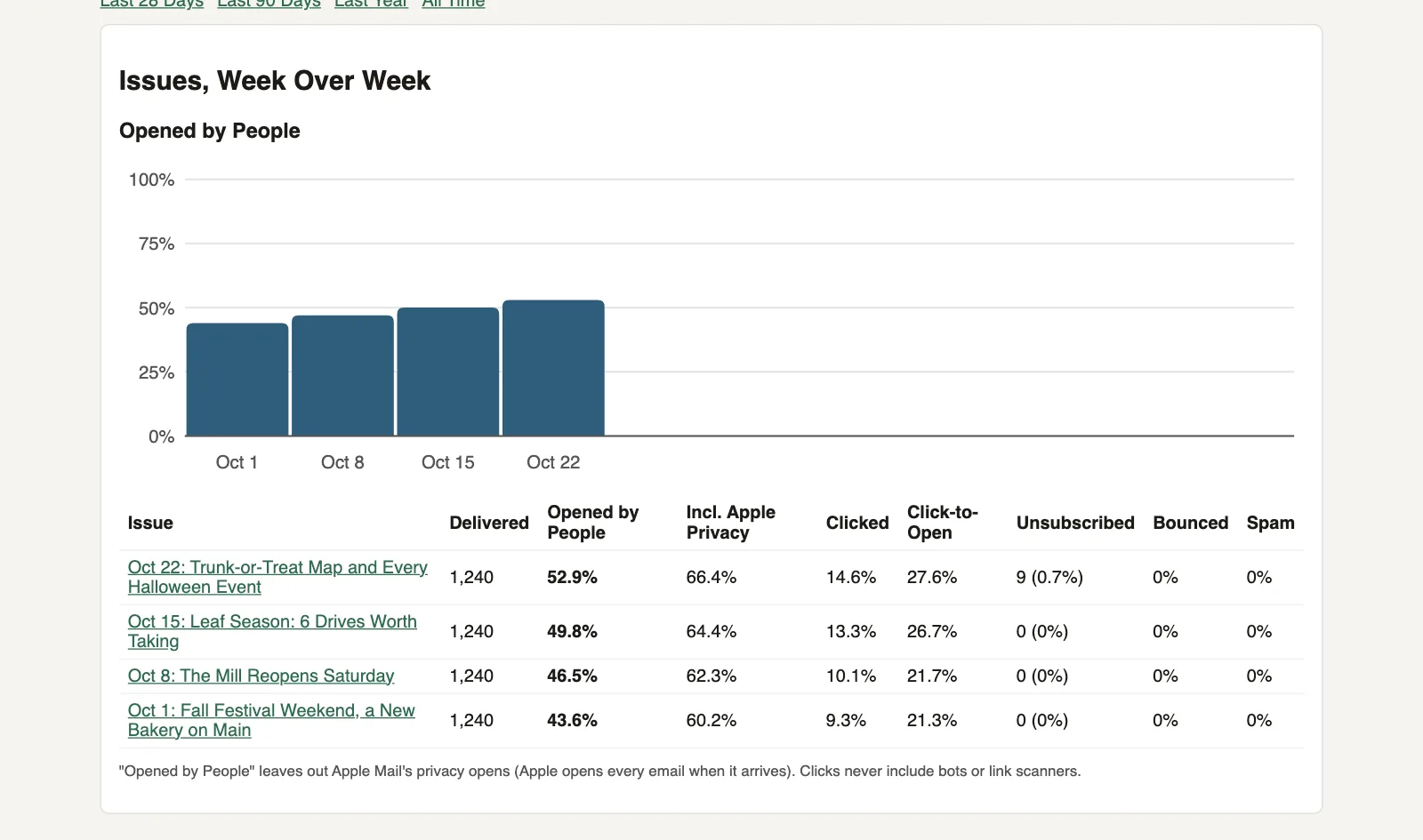1423x840 pixels.
Task: Click the 21.3% click-to-open value
Action: click(x=932, y=720)
